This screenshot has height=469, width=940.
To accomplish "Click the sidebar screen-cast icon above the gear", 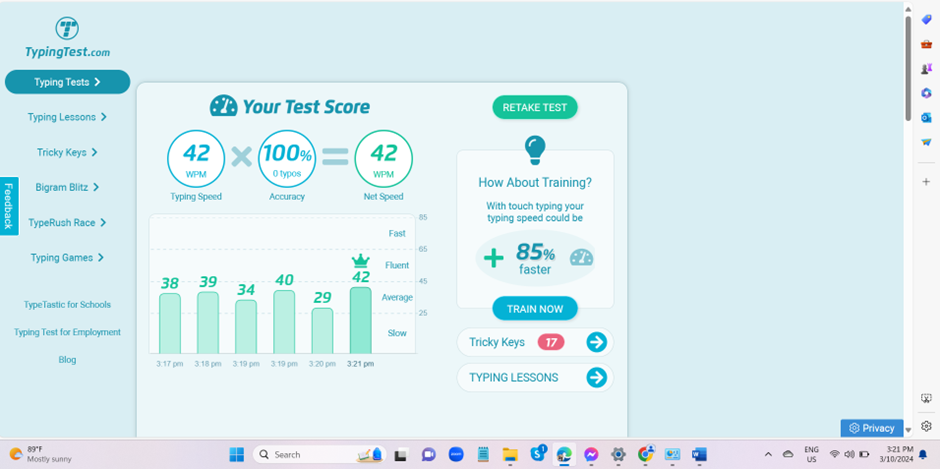I will click(x=926, y=398).
